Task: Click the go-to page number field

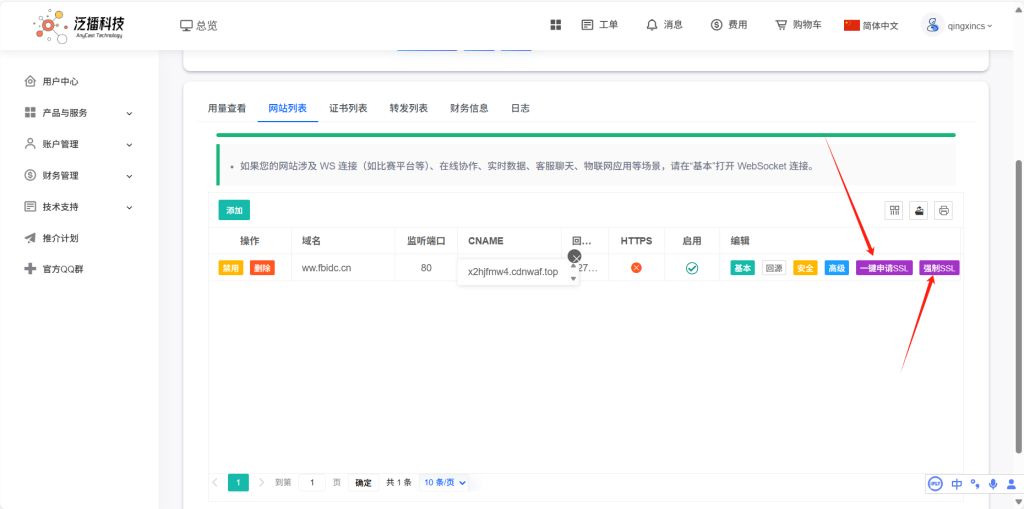Action: 312,482
